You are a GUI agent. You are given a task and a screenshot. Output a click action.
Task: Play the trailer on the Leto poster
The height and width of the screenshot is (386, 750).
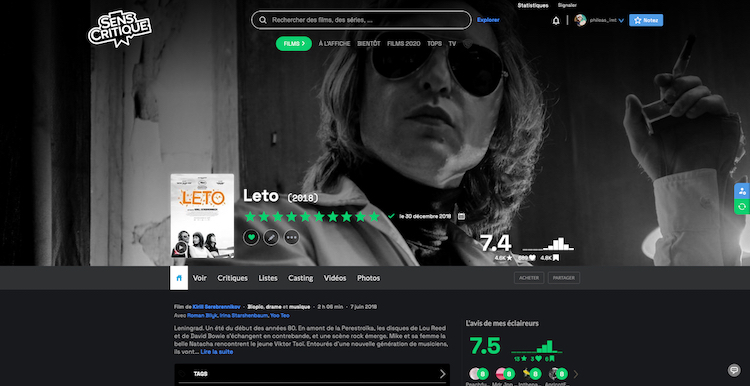click(x=180, y=247)
